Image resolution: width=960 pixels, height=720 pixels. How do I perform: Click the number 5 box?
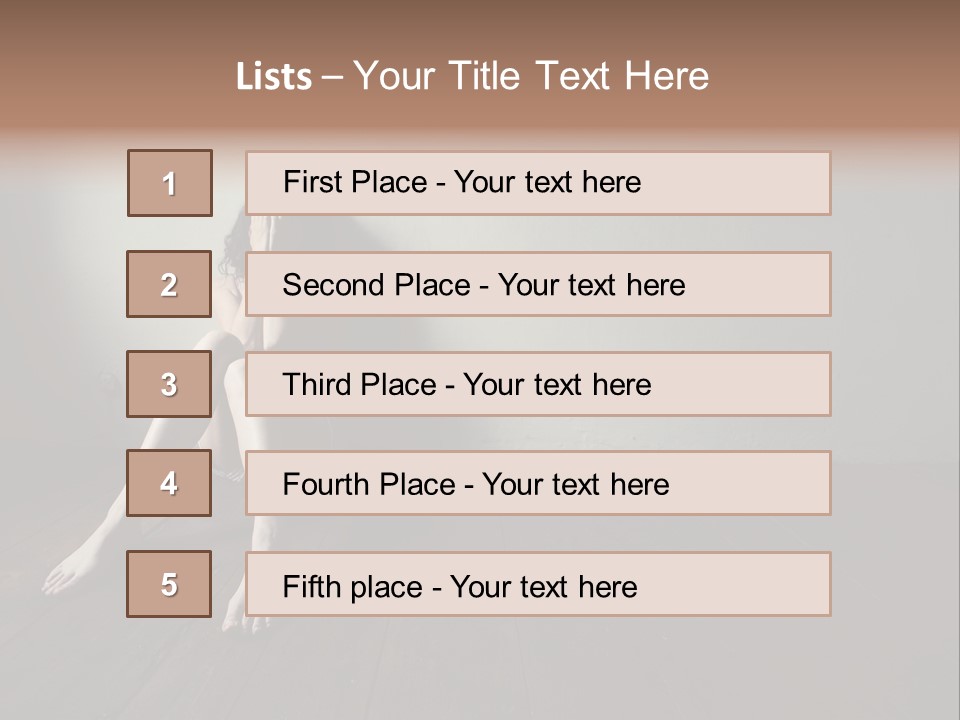click(x=170, y=584)
